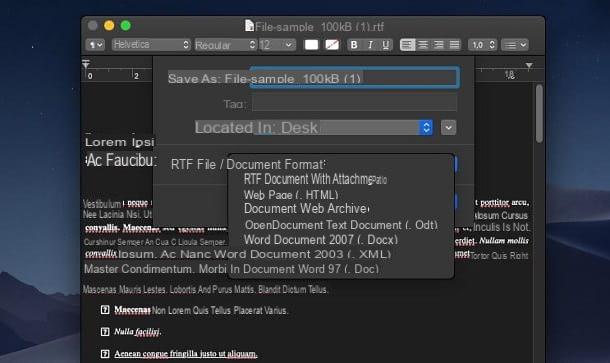
Task: Select Word Document 2003 (.XML) format
Action: click(x=302, y=254)
